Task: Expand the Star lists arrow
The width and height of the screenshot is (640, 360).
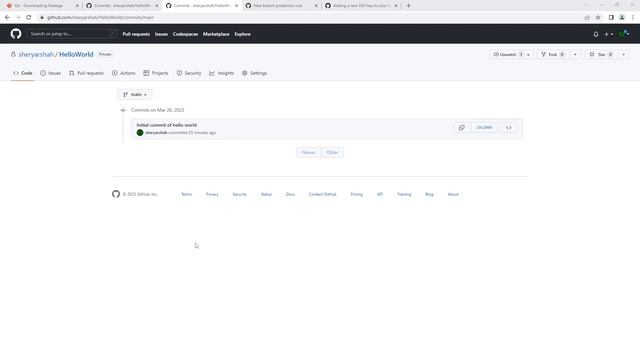Action: 624,54
